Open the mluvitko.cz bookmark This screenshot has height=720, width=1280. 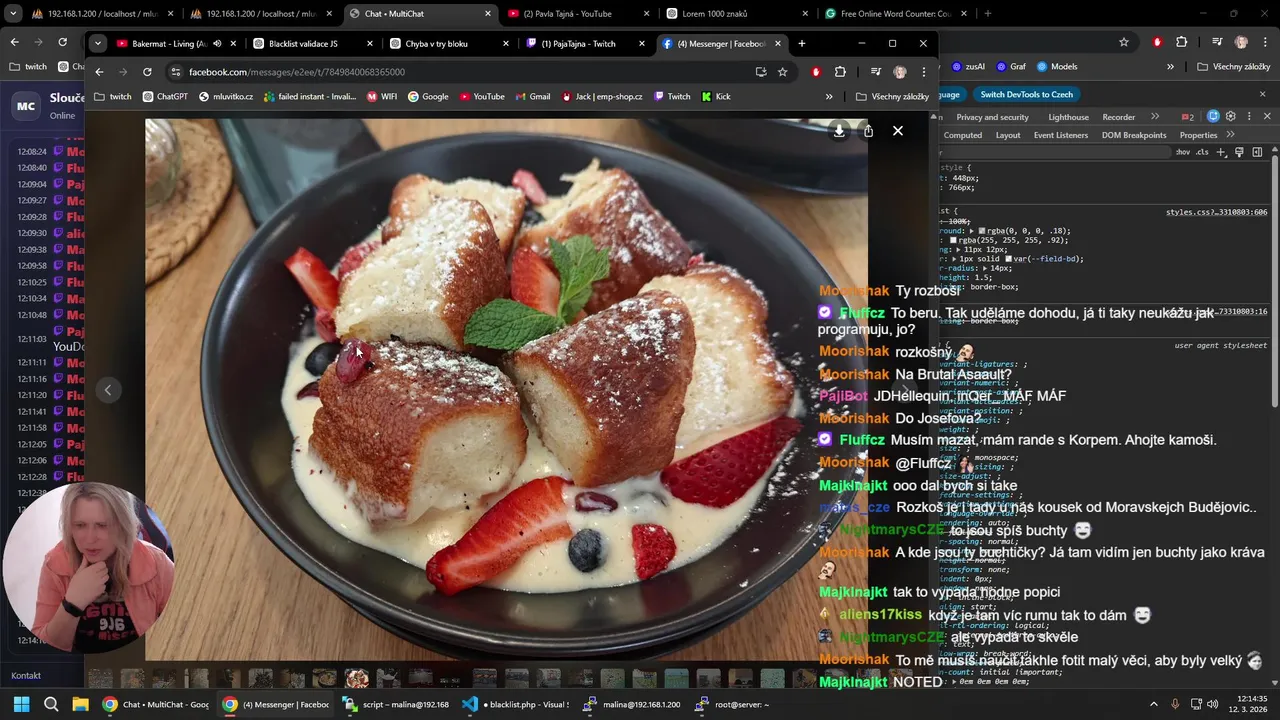226,97
